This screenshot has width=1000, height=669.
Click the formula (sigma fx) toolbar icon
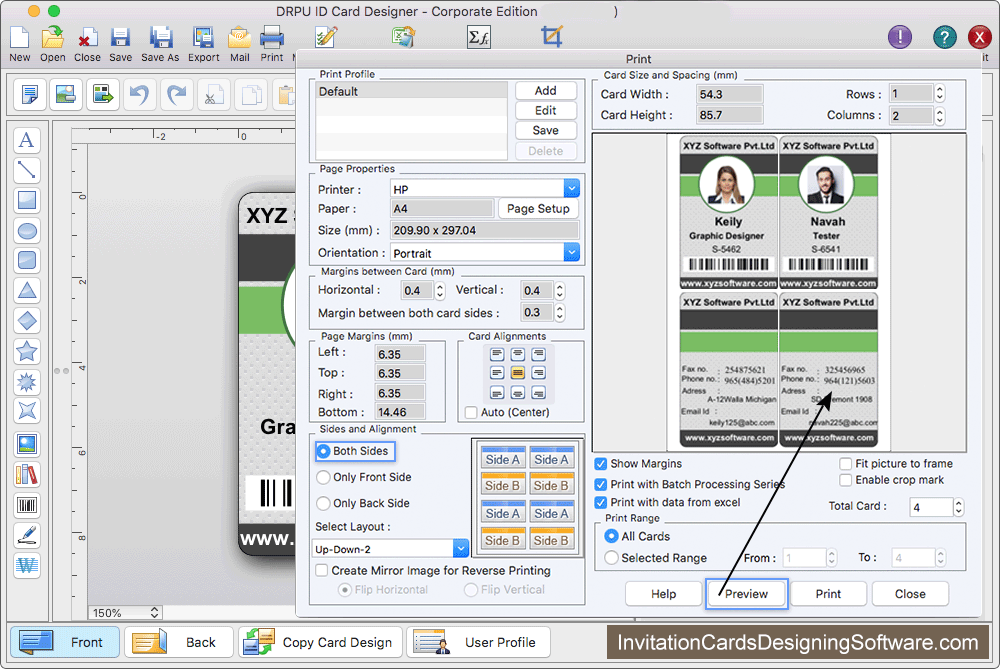[478, 37]
